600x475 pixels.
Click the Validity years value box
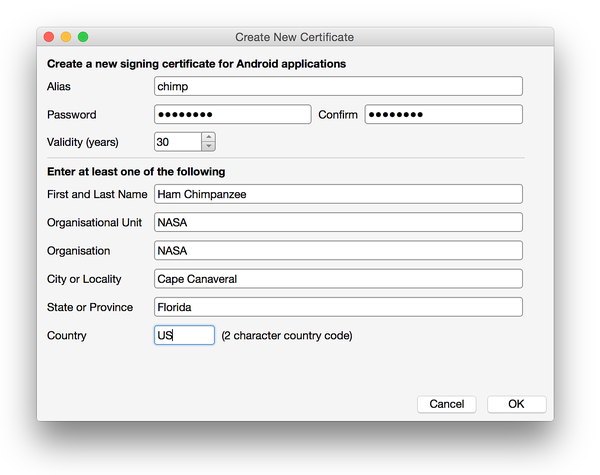click(178, 142)
